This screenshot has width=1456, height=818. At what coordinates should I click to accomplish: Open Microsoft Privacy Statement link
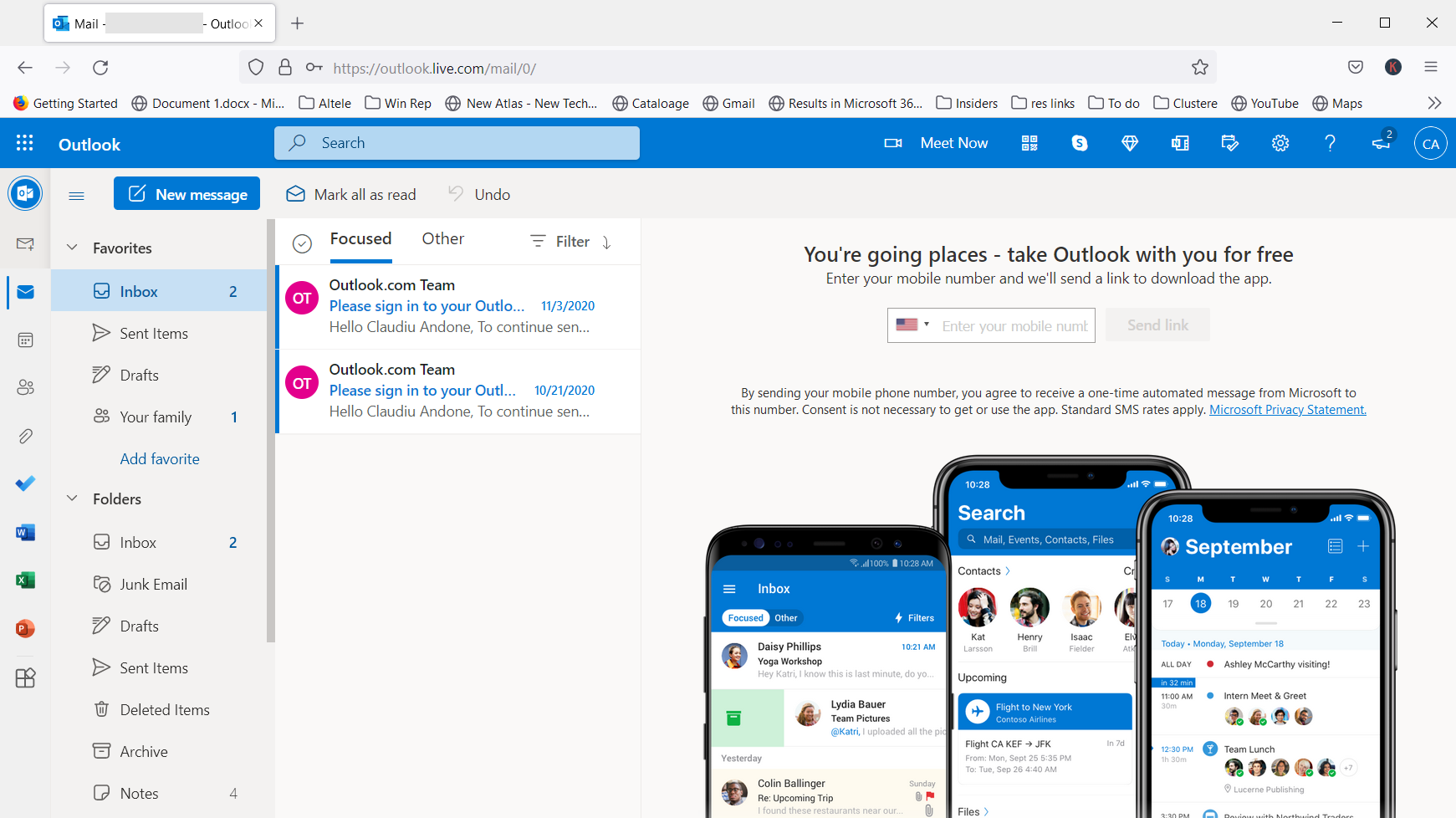point(1288,410)
